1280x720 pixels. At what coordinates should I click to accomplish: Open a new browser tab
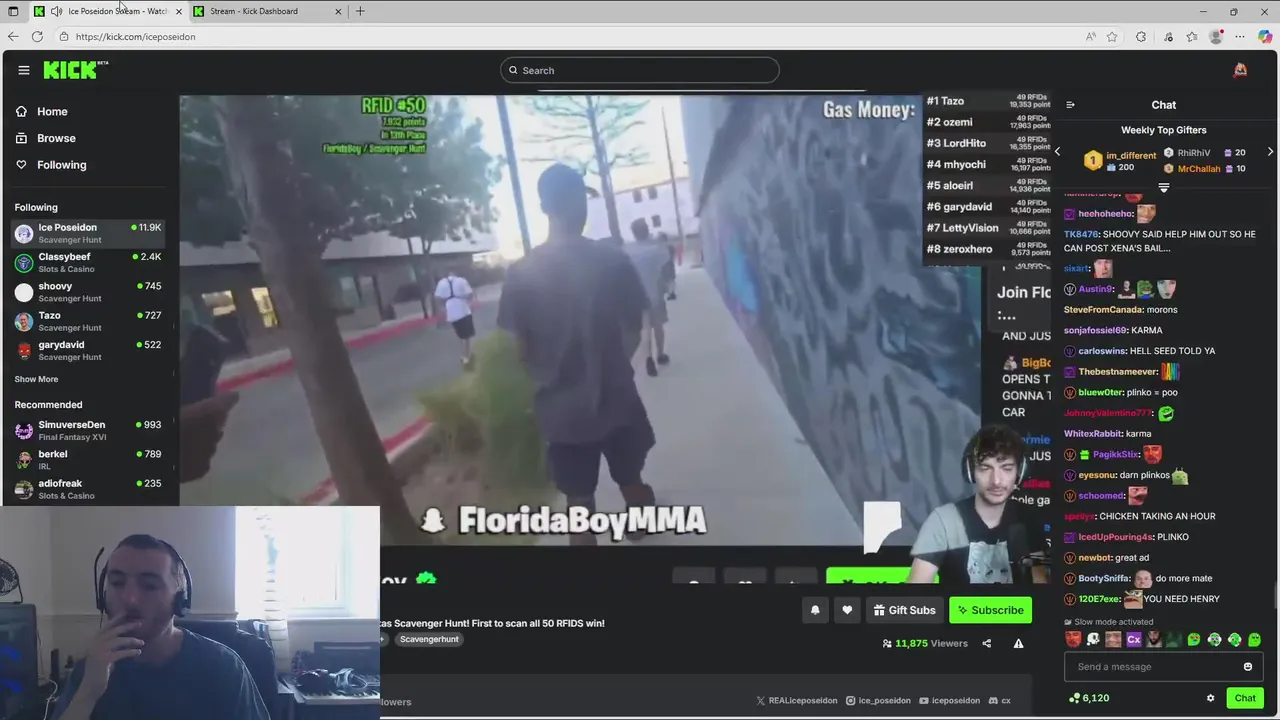click(x=360, y=11)
